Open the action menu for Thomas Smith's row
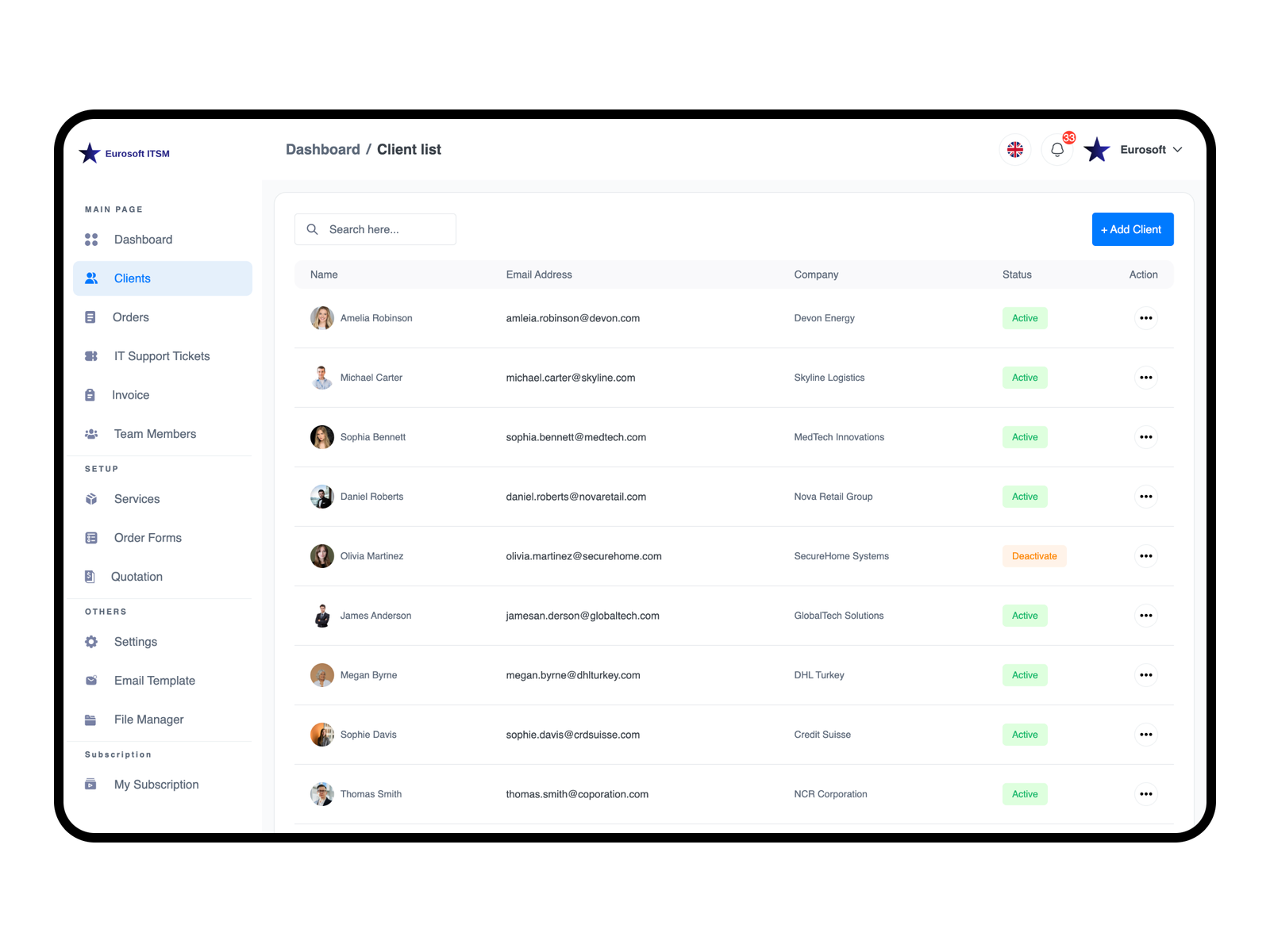The width and height of the screenshot is (1270, 952). click(x=1146, y=793)
